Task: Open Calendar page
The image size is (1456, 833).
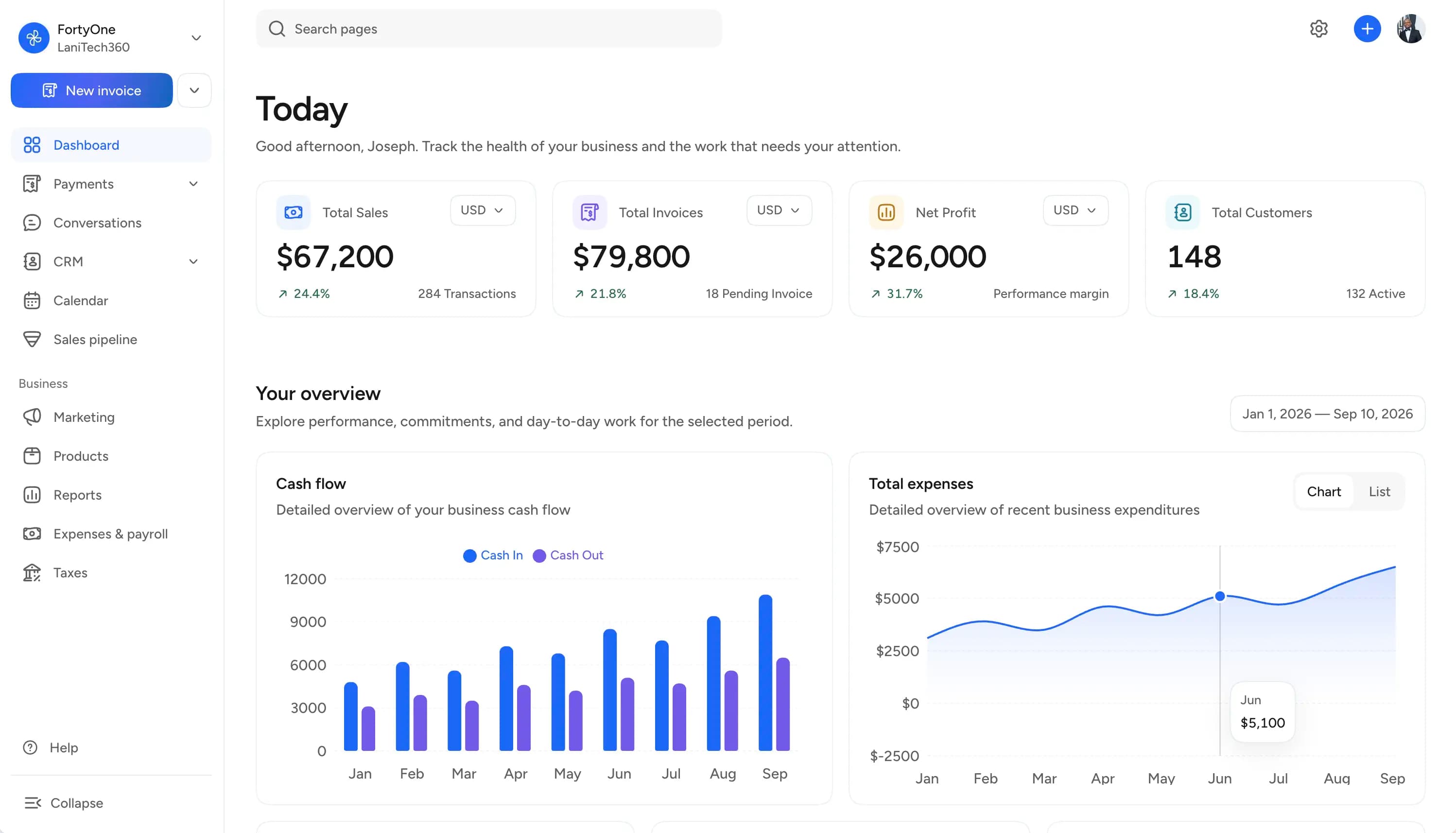Action: [x=111, y=300]
